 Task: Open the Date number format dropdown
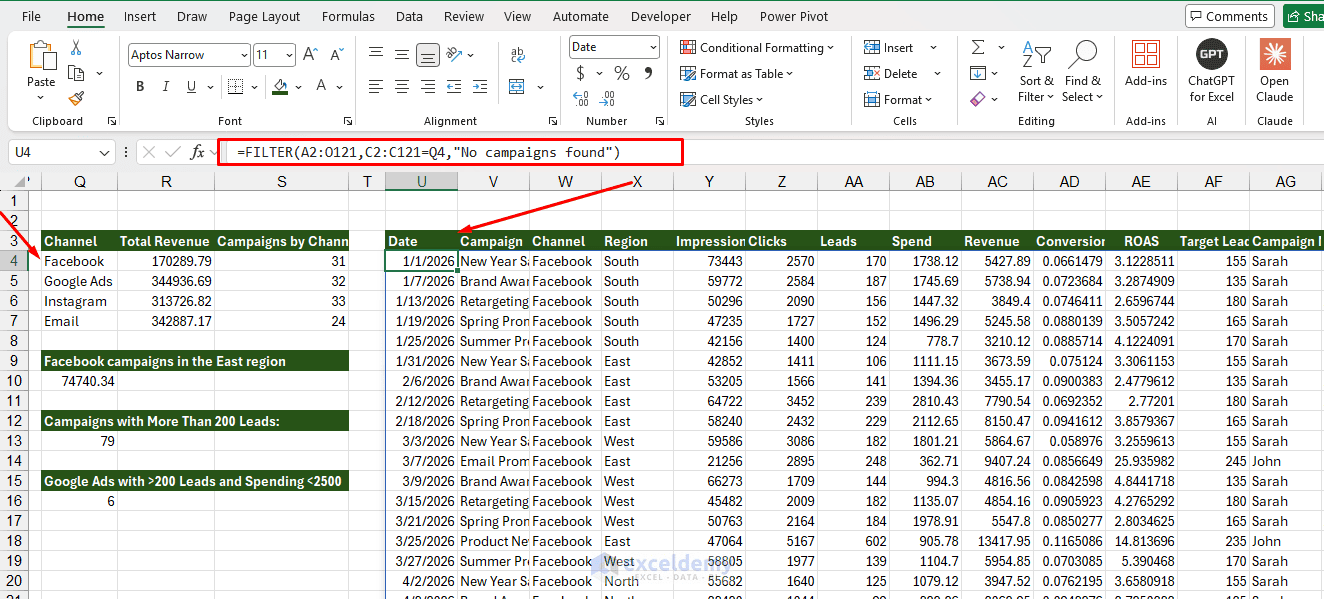pyautogui.click(x=653, y=47)
